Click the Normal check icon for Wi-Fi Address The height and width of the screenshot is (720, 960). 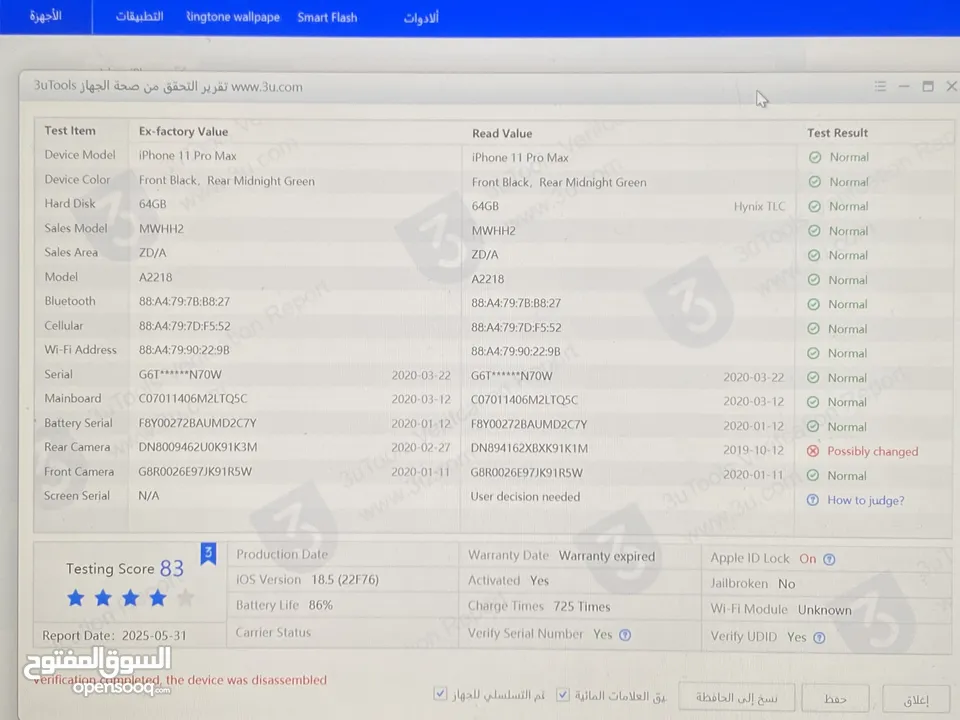pos(813,353)
